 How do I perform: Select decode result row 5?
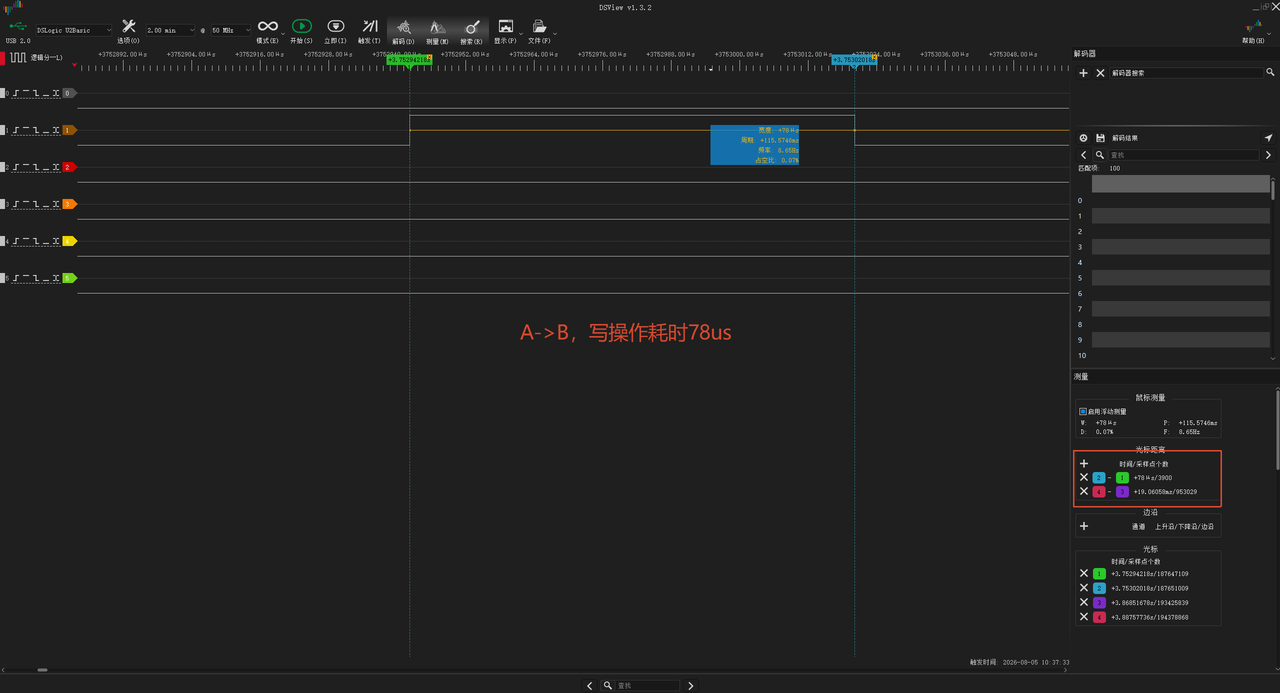[x=1181, y=277]
